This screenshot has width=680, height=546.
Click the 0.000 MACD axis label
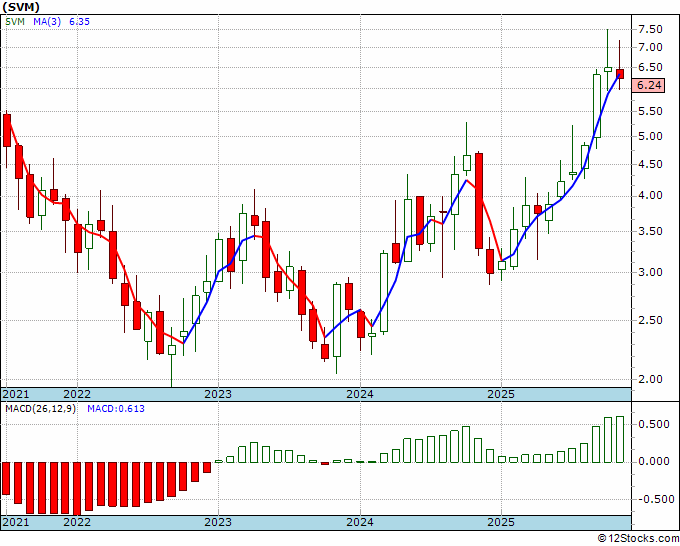point(654,461)
